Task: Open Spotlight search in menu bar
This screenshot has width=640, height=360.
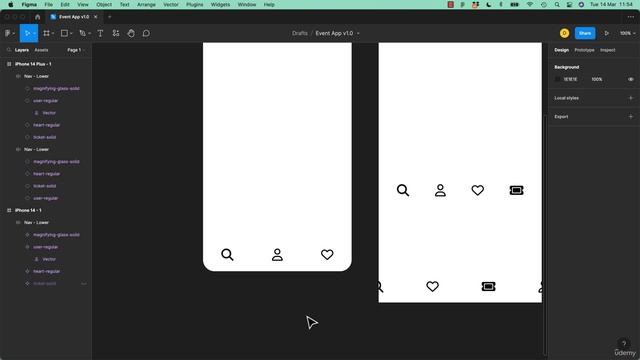Action: click(557, 4)
